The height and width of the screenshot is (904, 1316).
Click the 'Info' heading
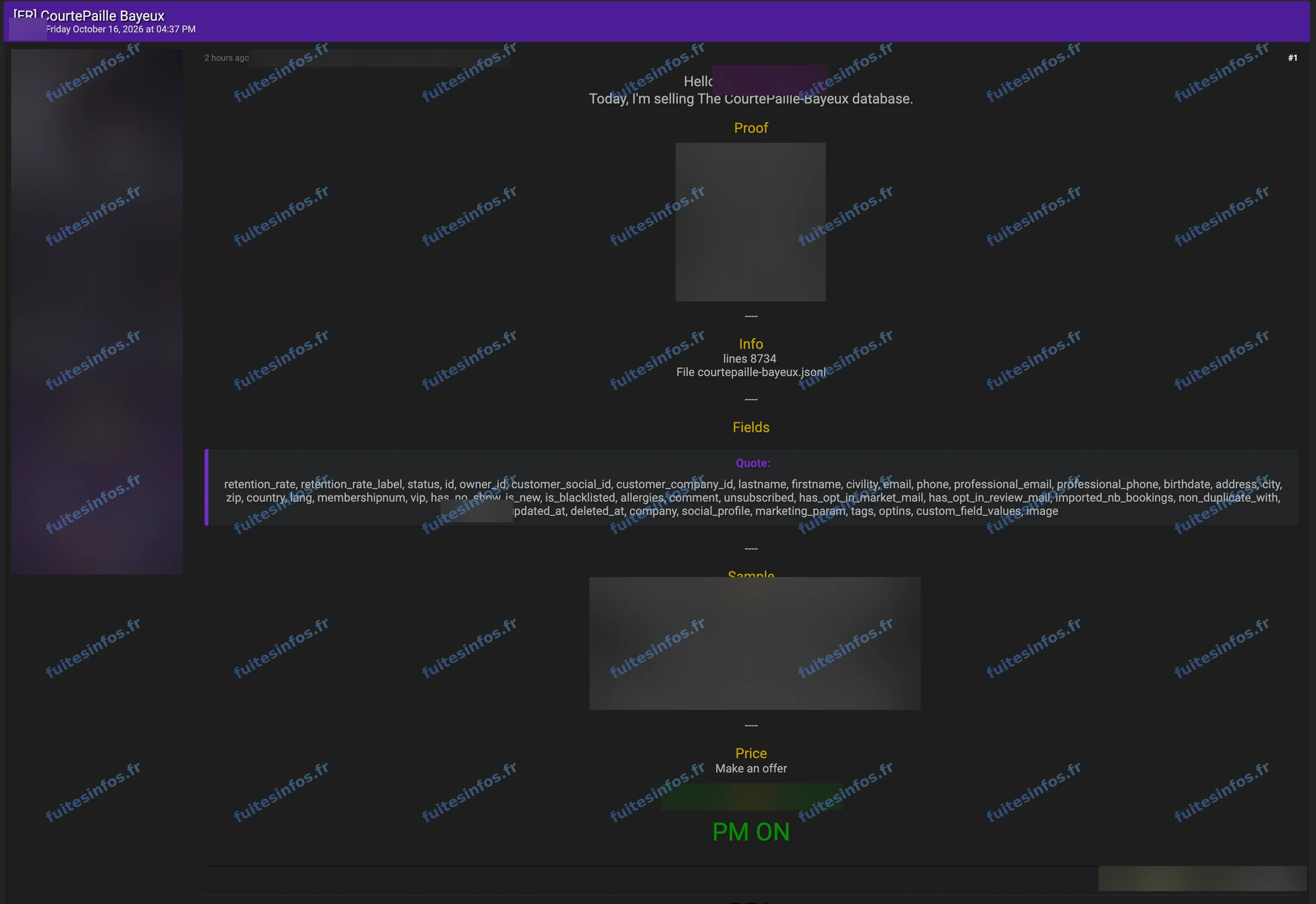pyautogui.click(x=751, y=344)
